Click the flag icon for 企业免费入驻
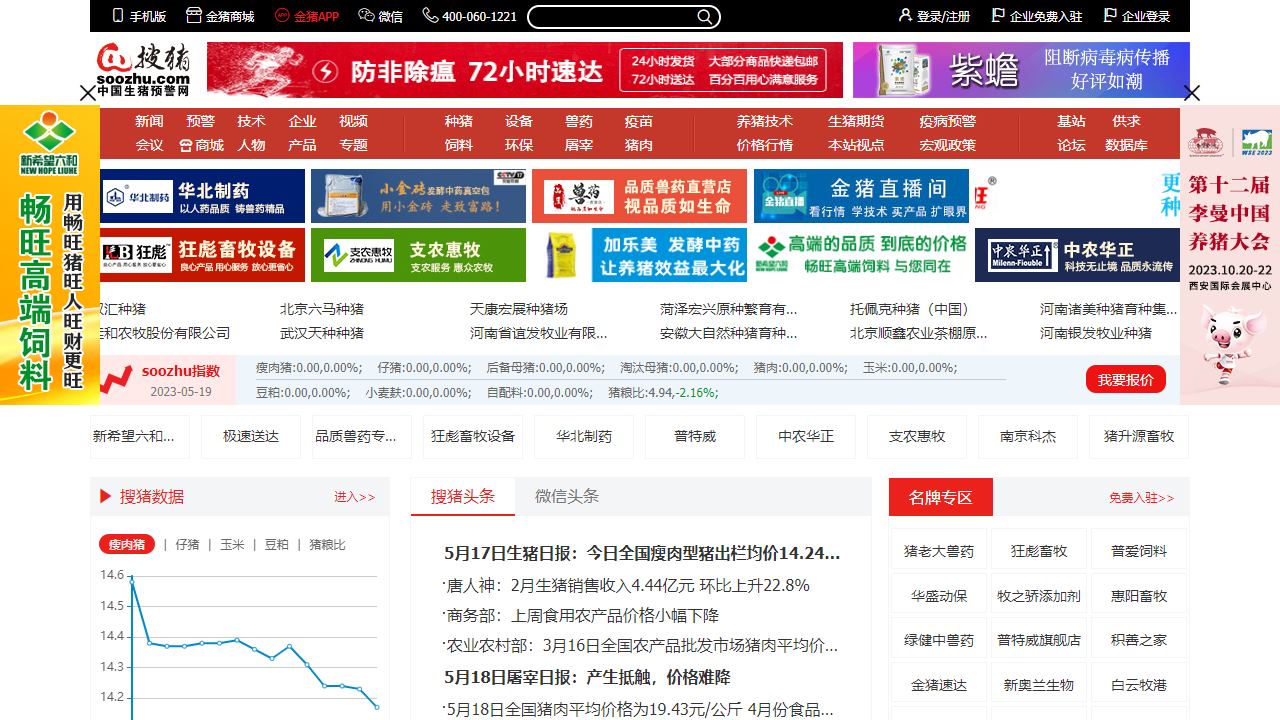The width and height of the screenshot is (1280, 720). click(x=998, y=15)
